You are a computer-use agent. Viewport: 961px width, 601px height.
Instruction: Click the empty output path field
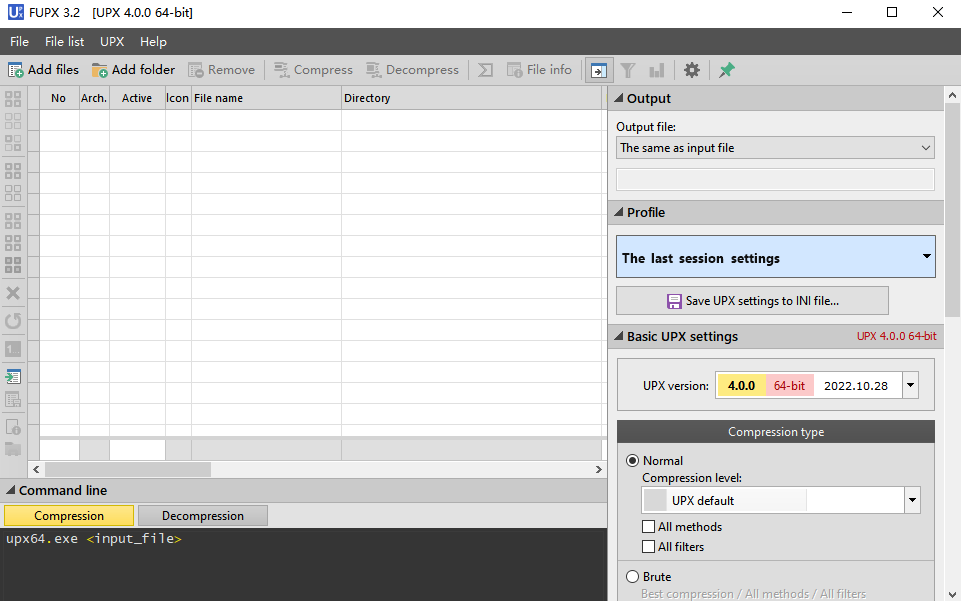(775, 180)
